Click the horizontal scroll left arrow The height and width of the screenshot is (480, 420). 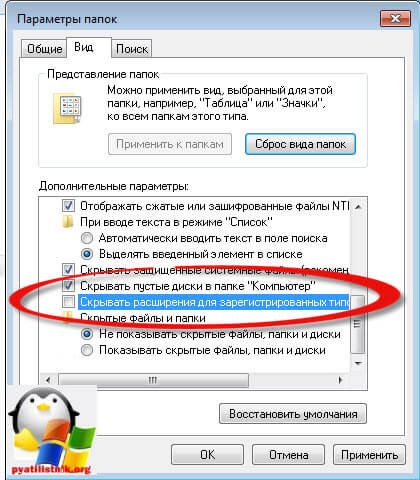pos(49,380)
